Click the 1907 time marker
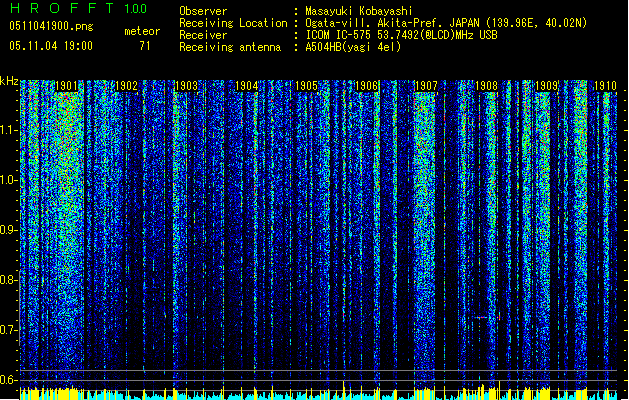The height and width of the screenshot is (400, 629). pos(426,86)
